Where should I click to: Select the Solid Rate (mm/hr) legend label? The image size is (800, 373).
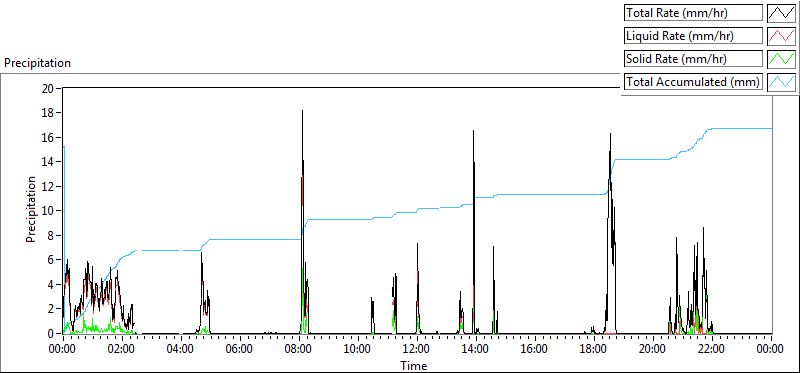click(693, 59)
